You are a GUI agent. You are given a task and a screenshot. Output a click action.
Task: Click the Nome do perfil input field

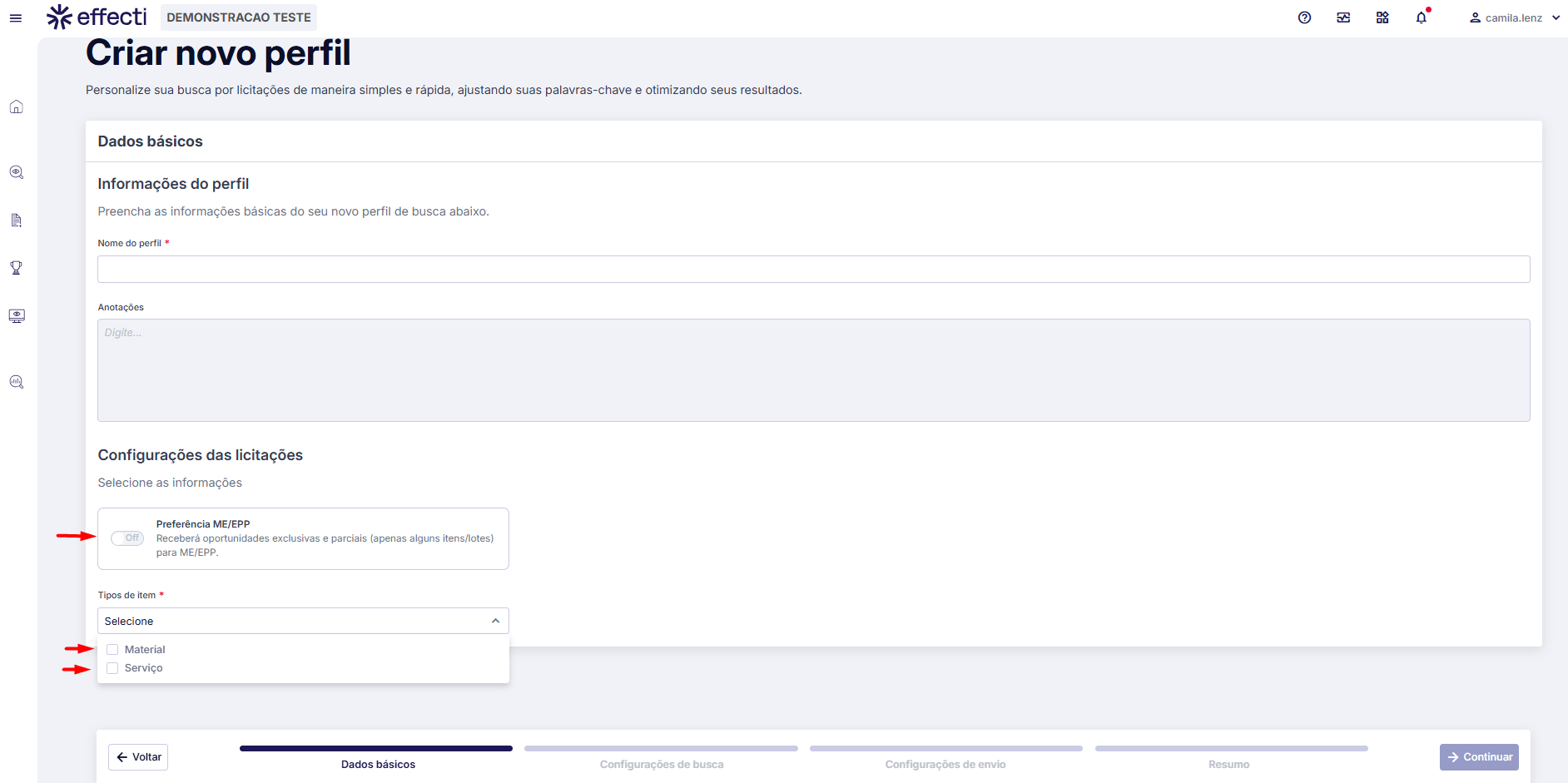tap(813, 270)
